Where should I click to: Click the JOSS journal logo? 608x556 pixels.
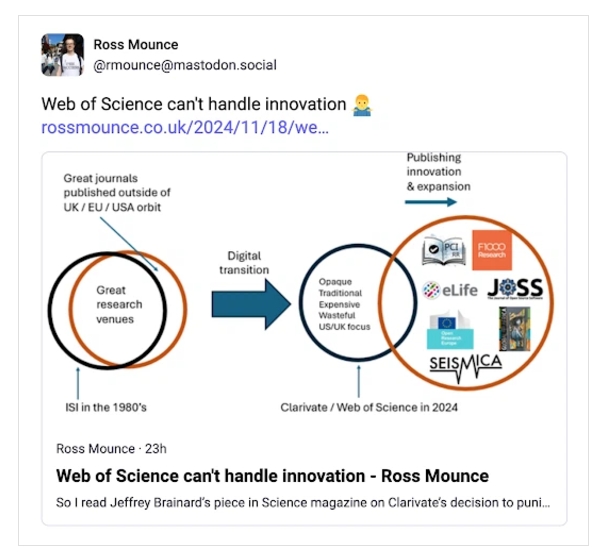point(515,288)
